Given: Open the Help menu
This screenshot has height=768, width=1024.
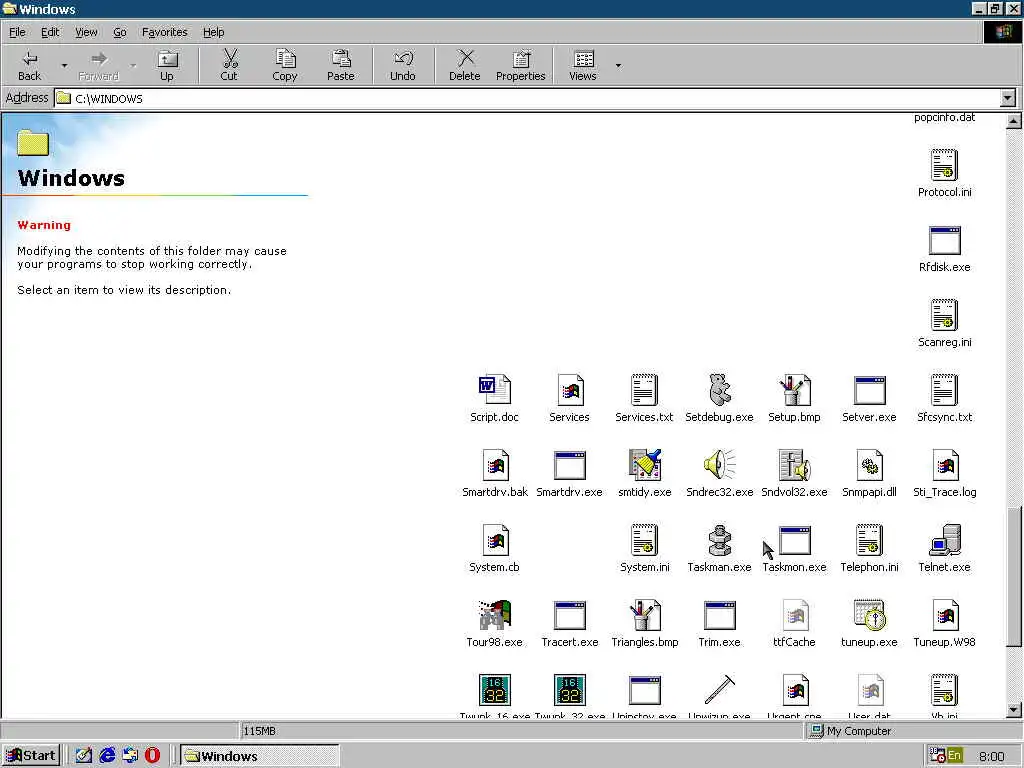Looking at the screenshot, I should click(214, 32).
